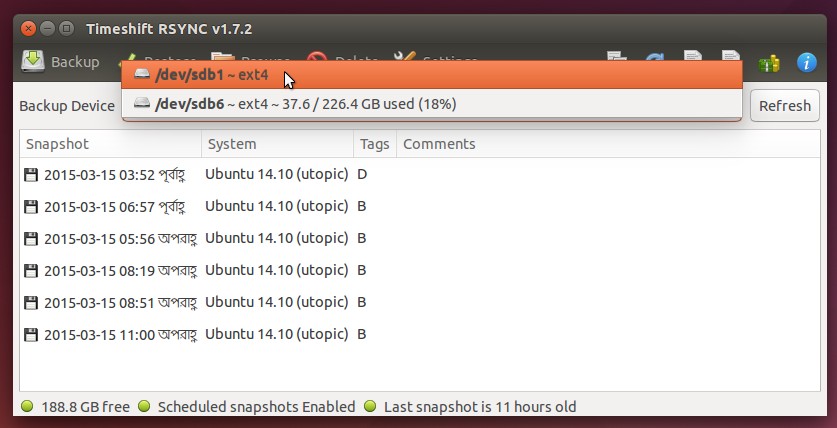Image resolution: width=837 pixels, height=428 pixels.
Task: Click floppy icon of 08:51 snapshot
Action: point(31,303)
